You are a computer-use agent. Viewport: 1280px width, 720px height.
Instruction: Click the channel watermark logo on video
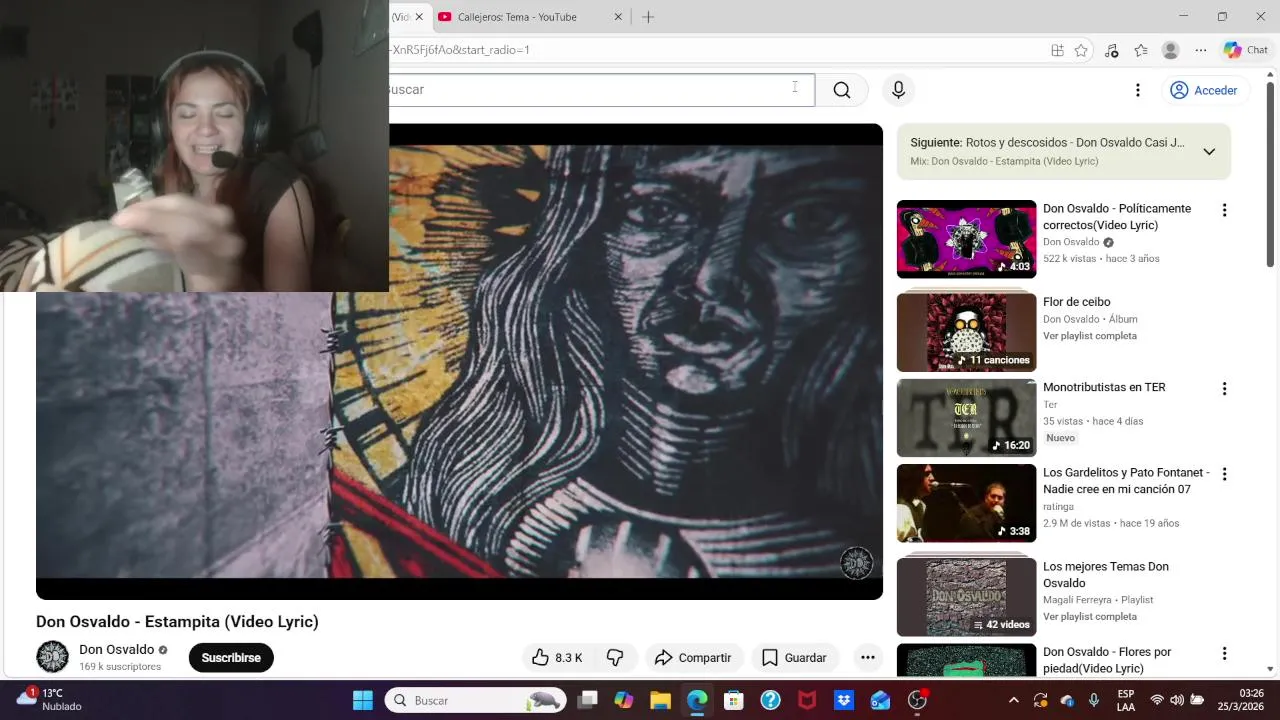[857, 563]
